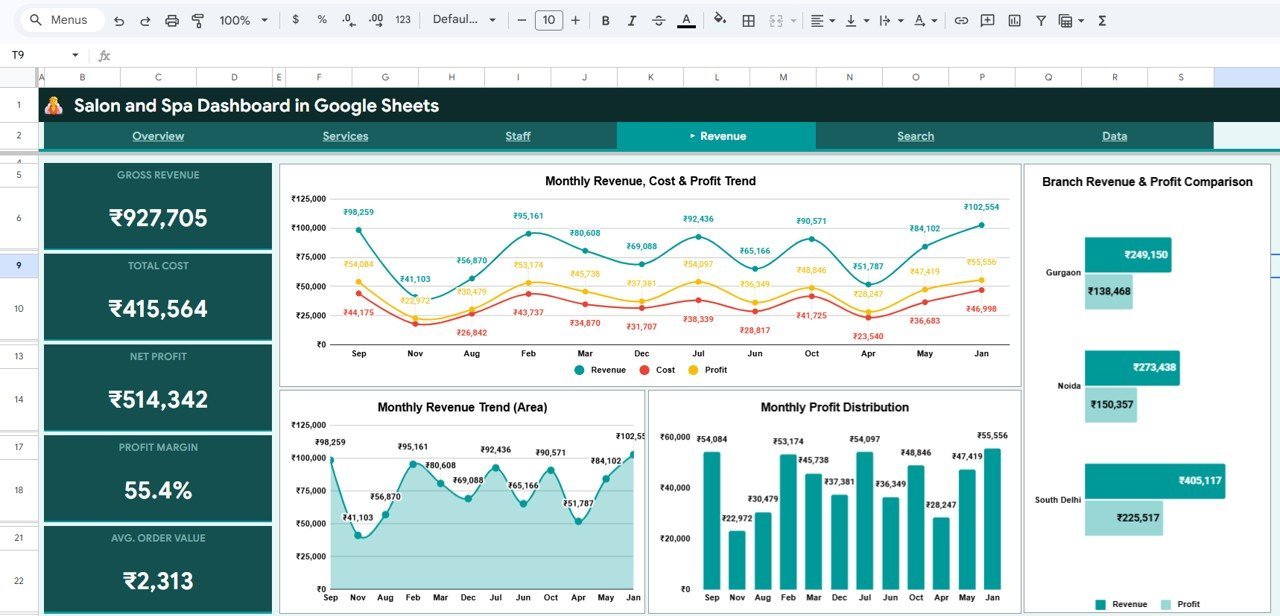Select the Paint format tool
1280x616 pixels.
point(199,19)
